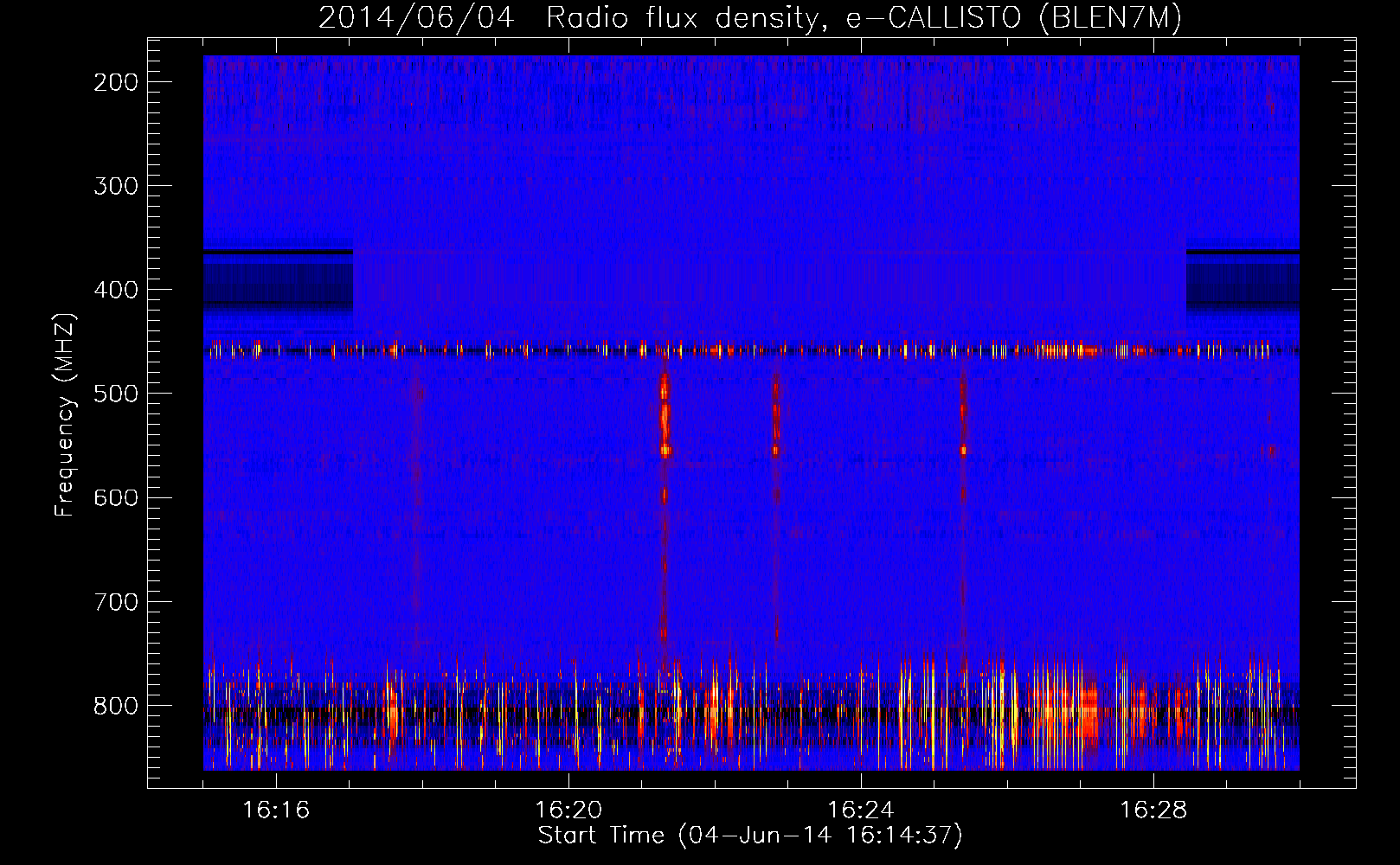Click the 300 frequency tick label
This screenshot has height=865, width=1400.
116,186
